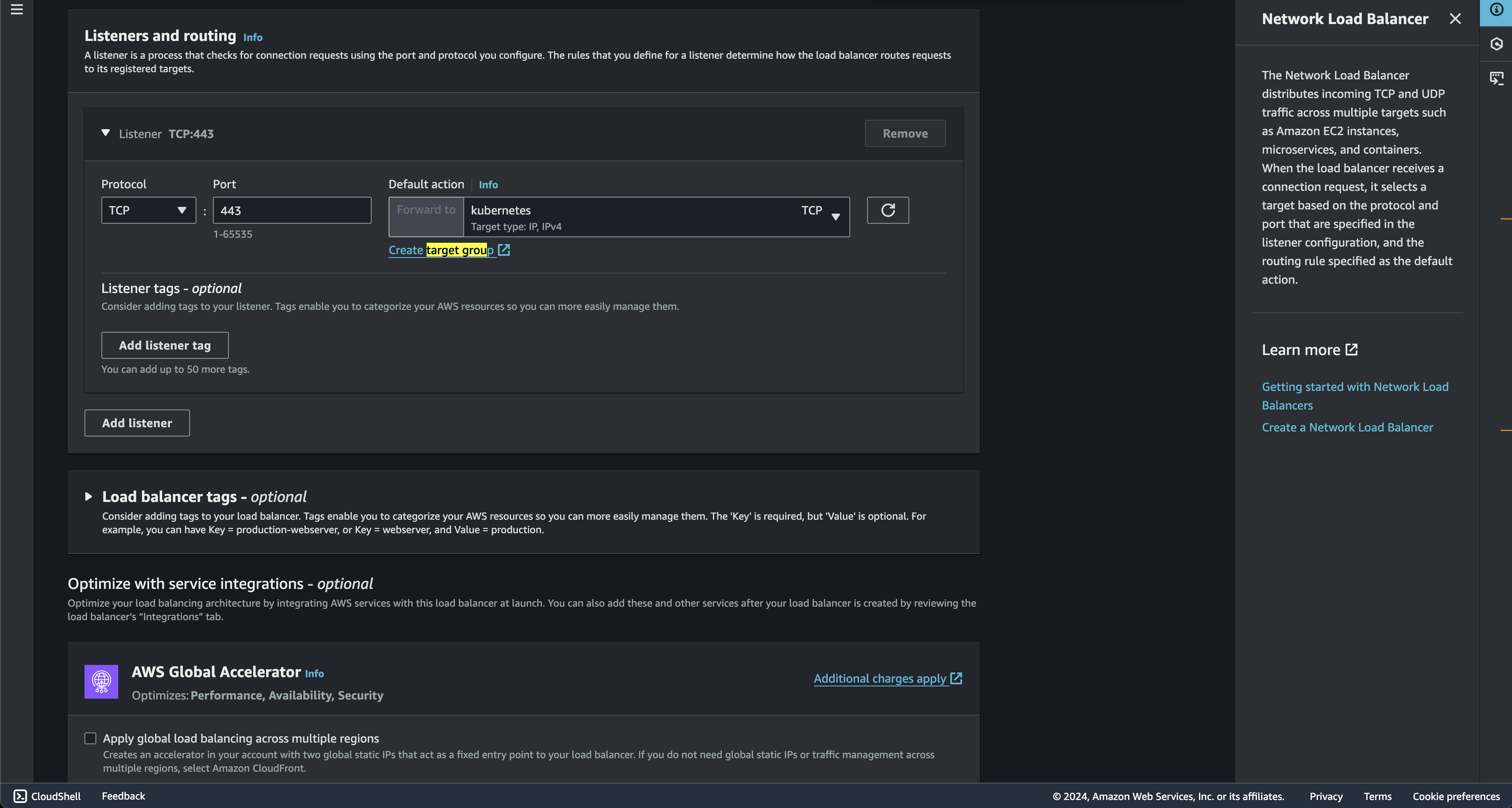
Task: Open the hexagon settings icon in right sidebar
Action: click(x=1496, y=44)
